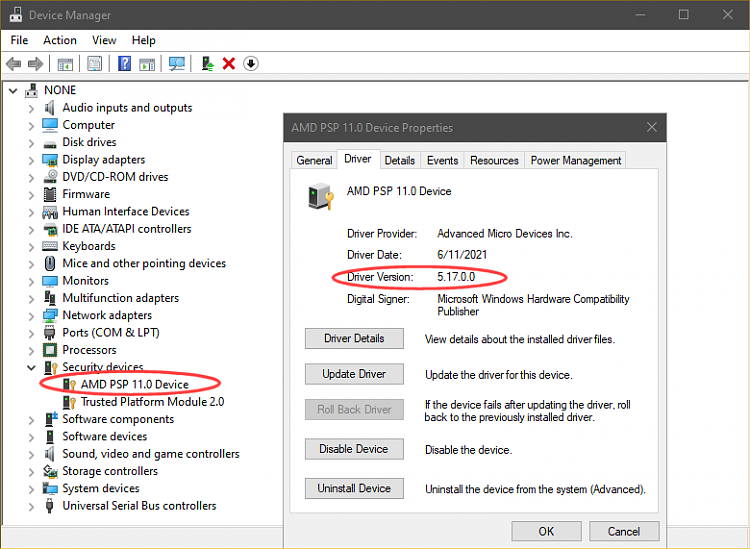Click the 5.17.0.0 driver version value
This screenshot has height=549, width=750.
pos(456,277)
